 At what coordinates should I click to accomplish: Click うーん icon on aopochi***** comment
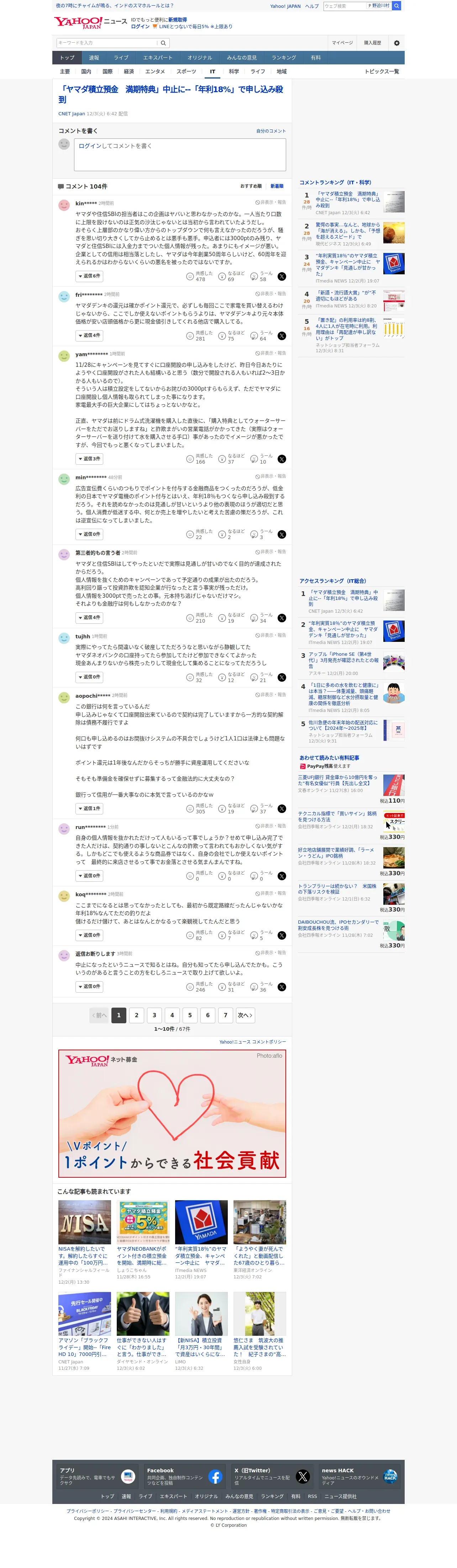[x=254, y=809]
